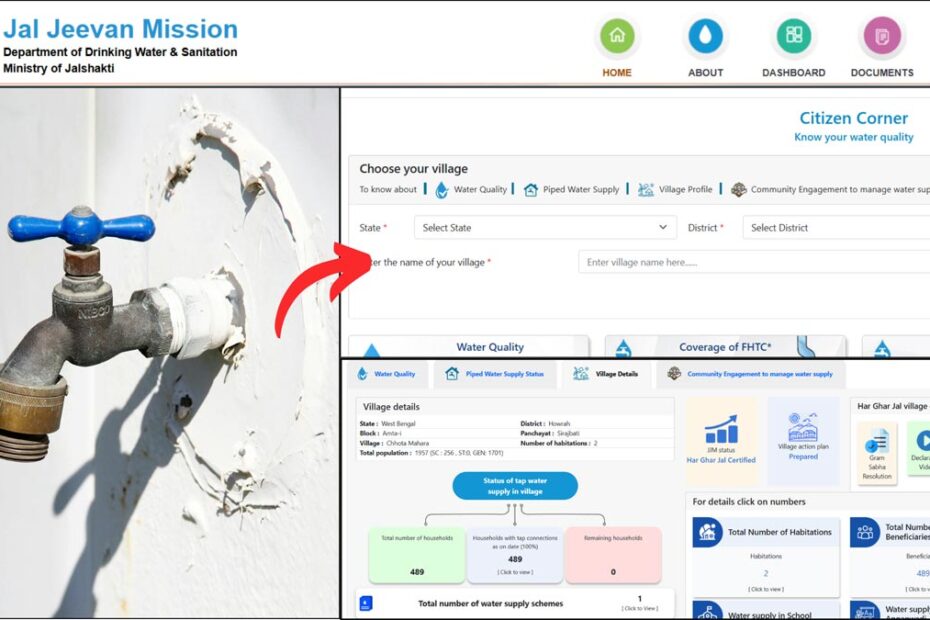The height and width of the screenshot is (620, 930).
Task: Click the Total number of water supply schemes label
Action: [491, 603]
